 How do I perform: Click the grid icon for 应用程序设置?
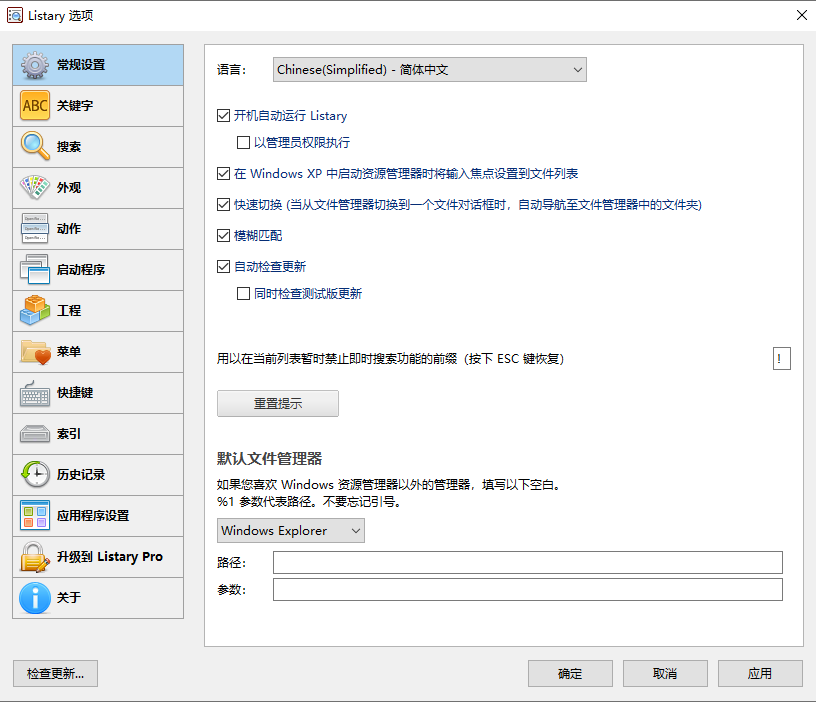[x=35, y=516]
